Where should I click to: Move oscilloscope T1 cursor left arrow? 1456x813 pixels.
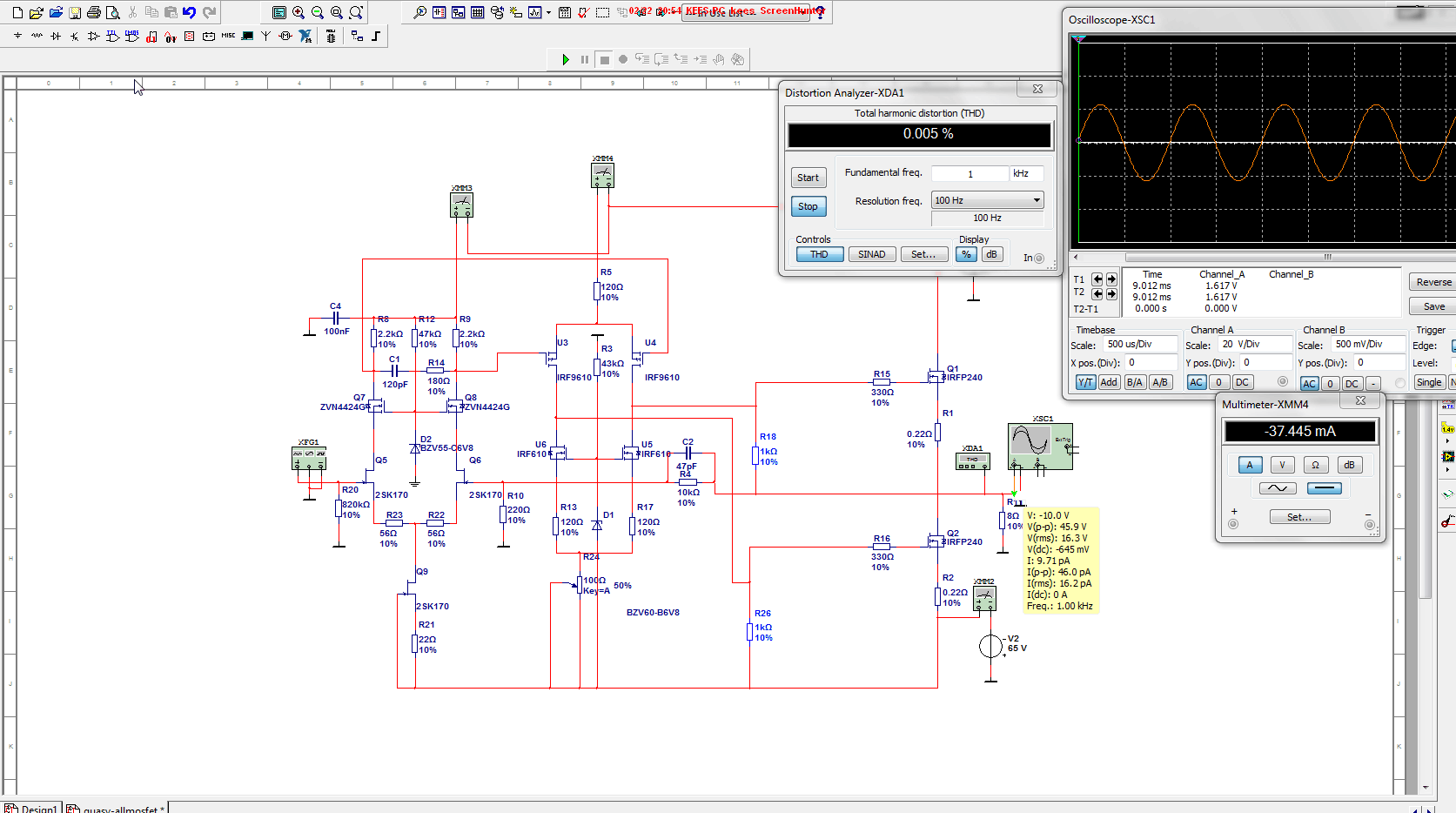click(x=1097, y=279)
